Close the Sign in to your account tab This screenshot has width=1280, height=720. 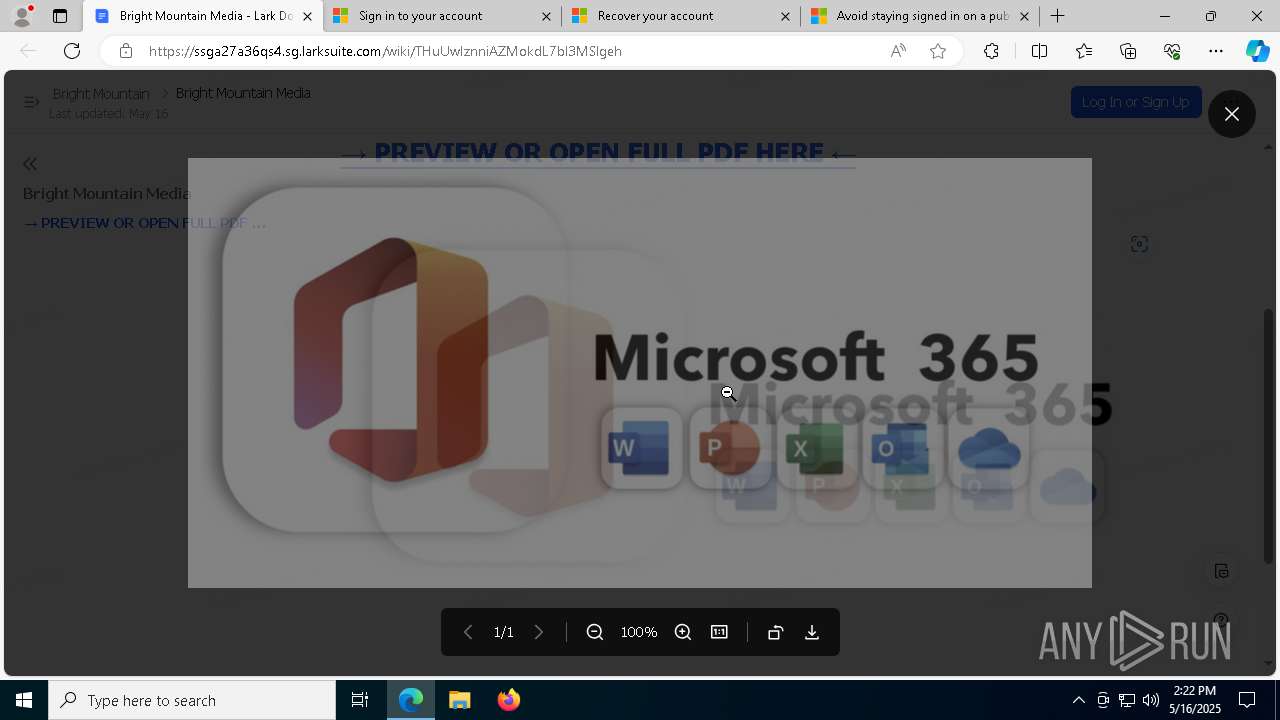(x=546, y=16)
